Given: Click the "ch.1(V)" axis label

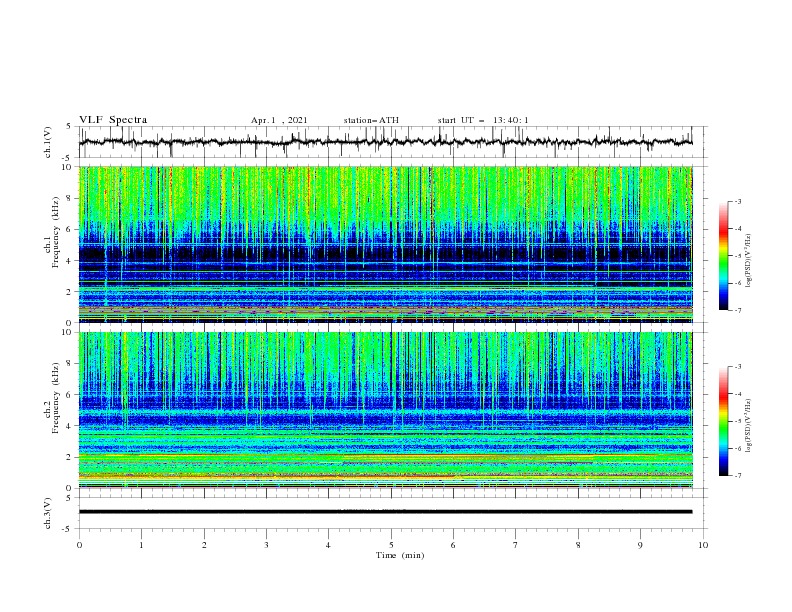Looking at the screenshot, I should pos(48,142).
